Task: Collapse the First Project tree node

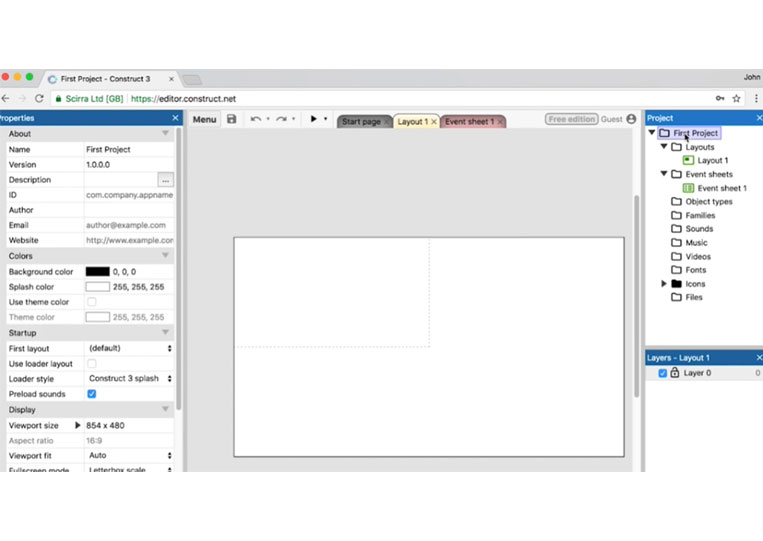Action: (x=652, y=132)
